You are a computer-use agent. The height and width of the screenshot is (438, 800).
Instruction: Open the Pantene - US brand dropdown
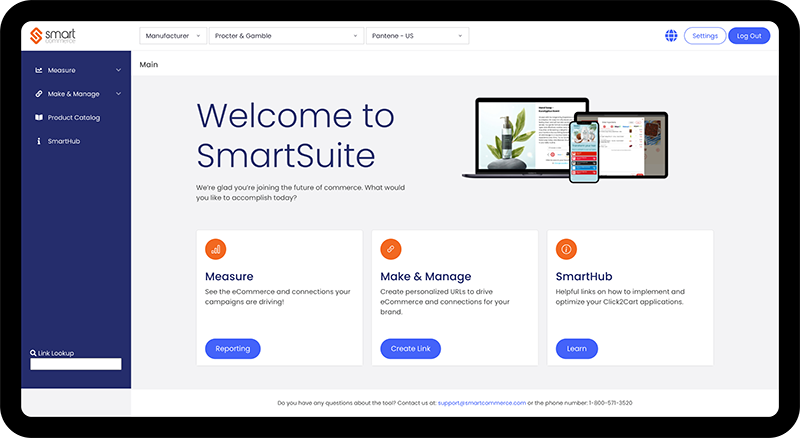click(x=417, y=36)
